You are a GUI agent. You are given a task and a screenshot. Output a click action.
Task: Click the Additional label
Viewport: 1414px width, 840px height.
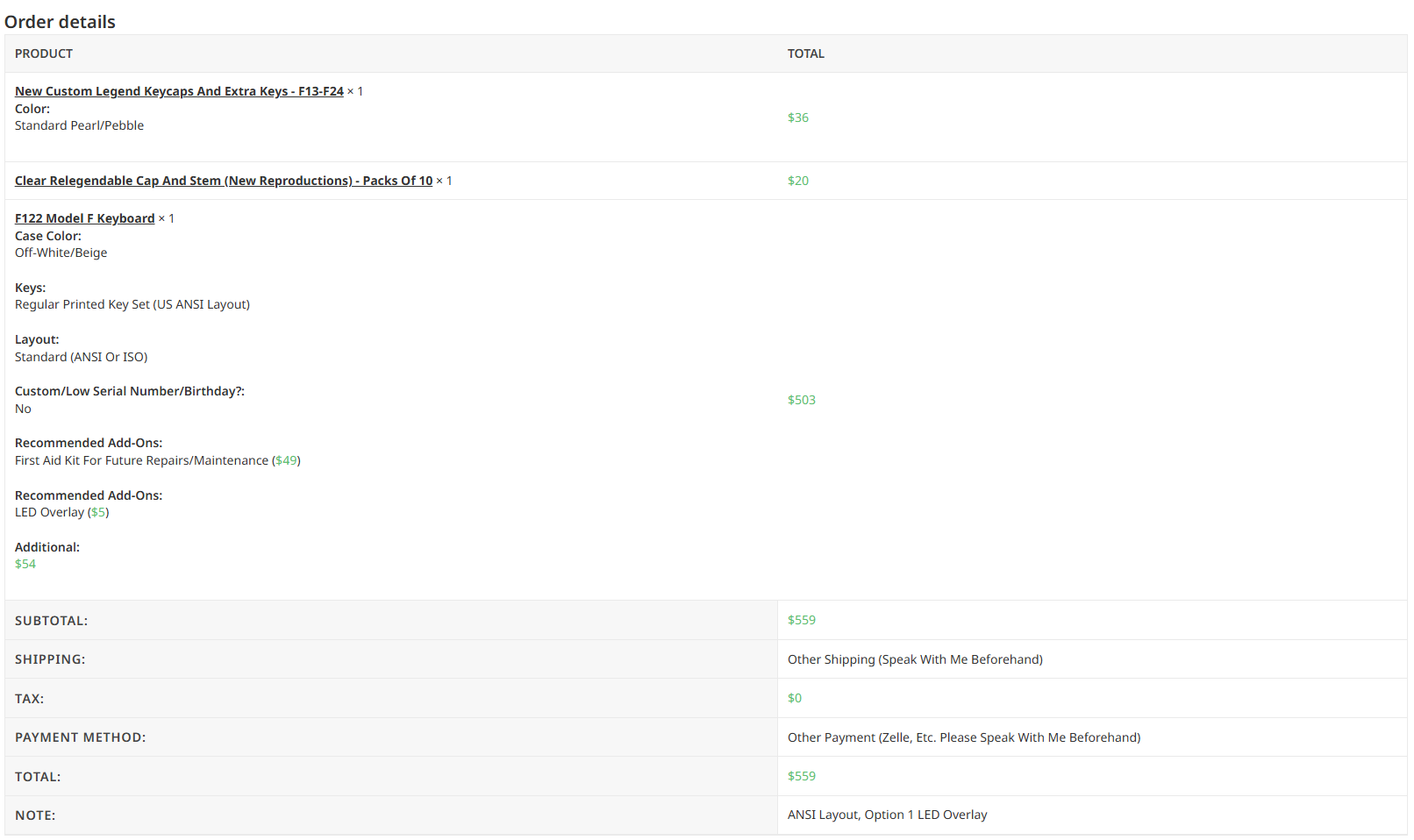click(47, 547)
